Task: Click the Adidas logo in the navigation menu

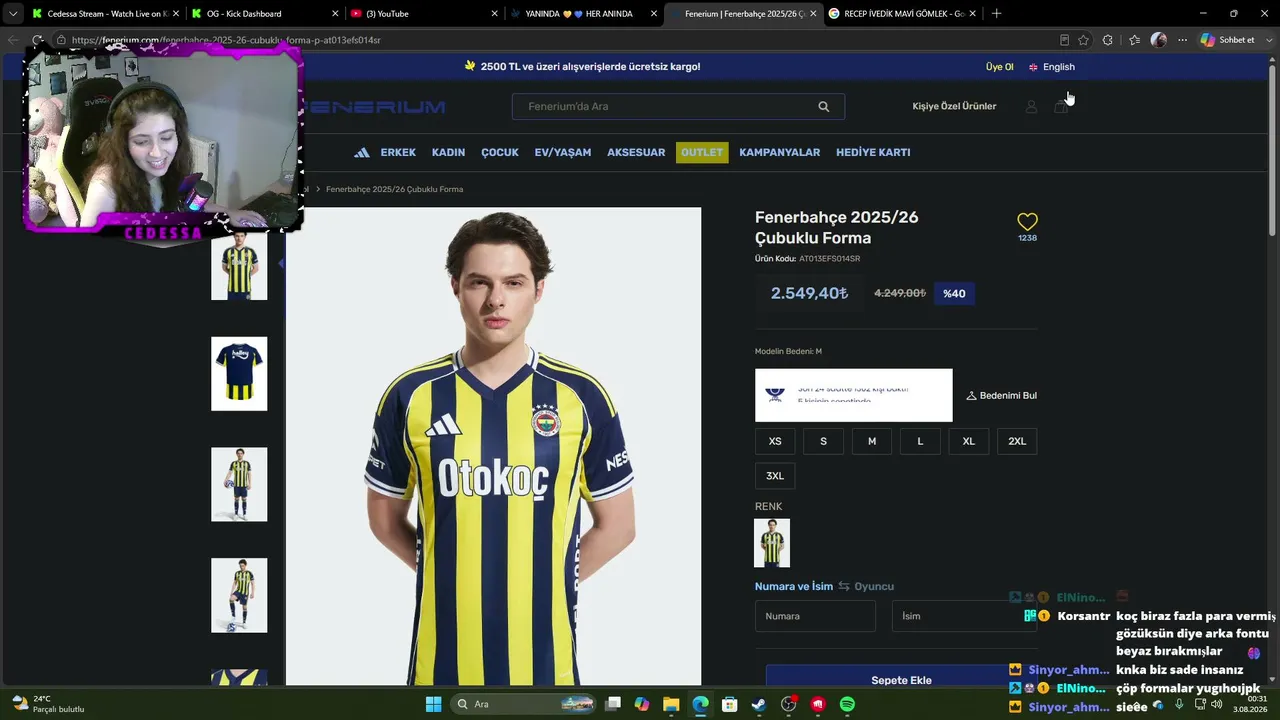Action: 362,152
